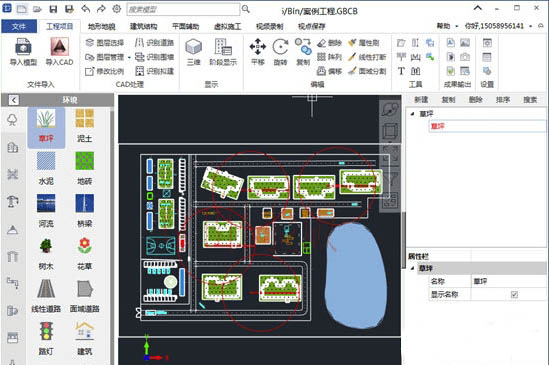Activate the 旋转 rotate tool
549x365 pixels.
(x=280, y=52)
